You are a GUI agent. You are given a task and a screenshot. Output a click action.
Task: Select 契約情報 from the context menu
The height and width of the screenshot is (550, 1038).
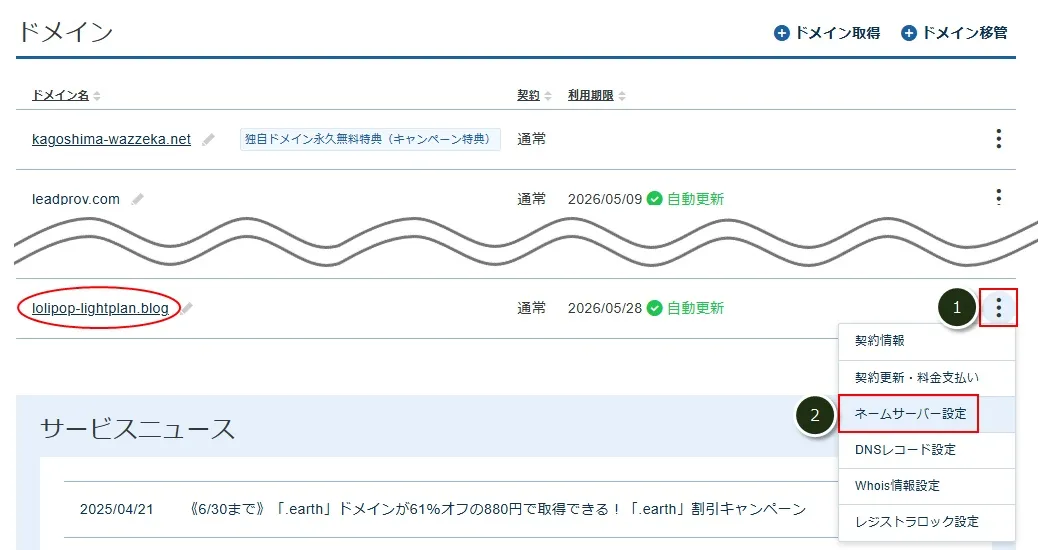click(880, 341)
